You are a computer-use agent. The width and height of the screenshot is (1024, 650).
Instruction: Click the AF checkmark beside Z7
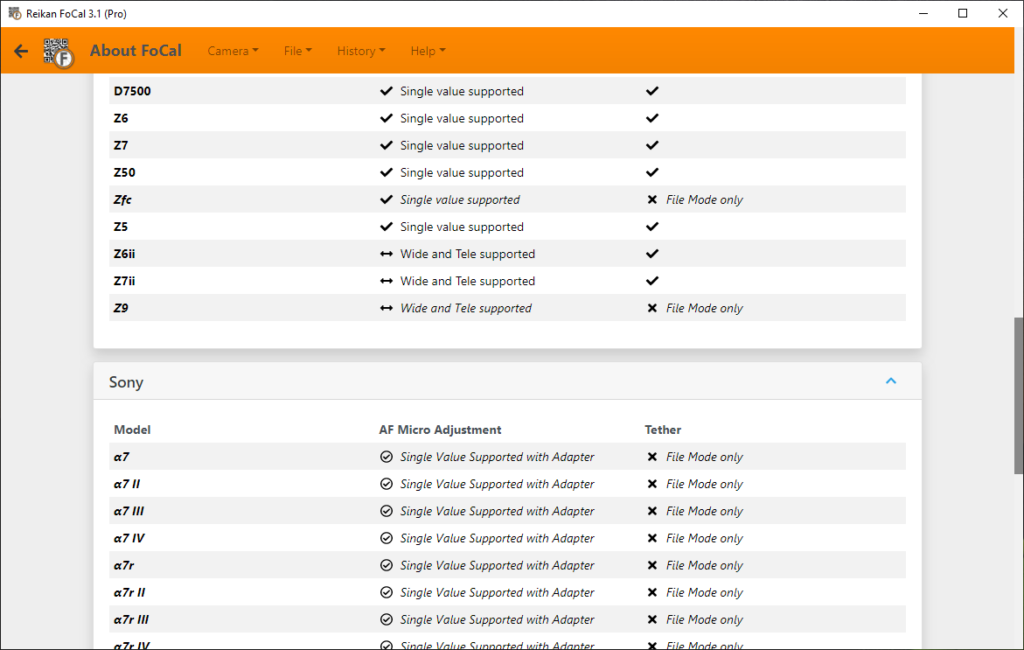pyautogui.click(x=386, y=145)
